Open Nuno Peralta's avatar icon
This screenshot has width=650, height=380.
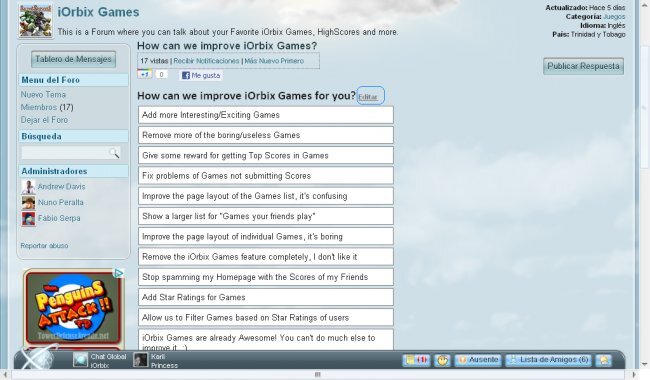tap(28, 203)
